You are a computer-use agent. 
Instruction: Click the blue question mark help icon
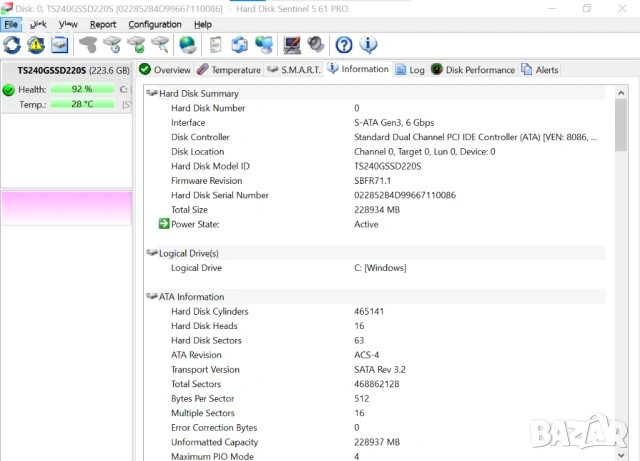click(x=344, y=45)
